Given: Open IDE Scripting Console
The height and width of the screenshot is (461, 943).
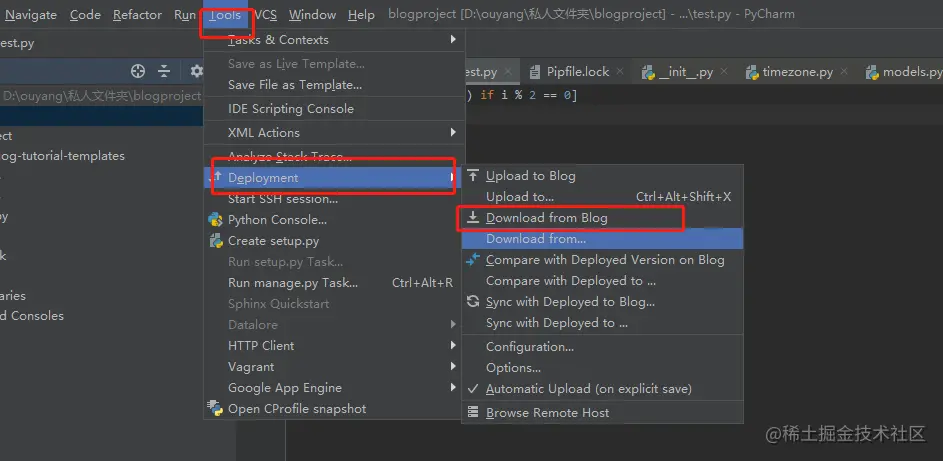Looking at the screenshot, I should pyautogui.click(x=334, y=109).
